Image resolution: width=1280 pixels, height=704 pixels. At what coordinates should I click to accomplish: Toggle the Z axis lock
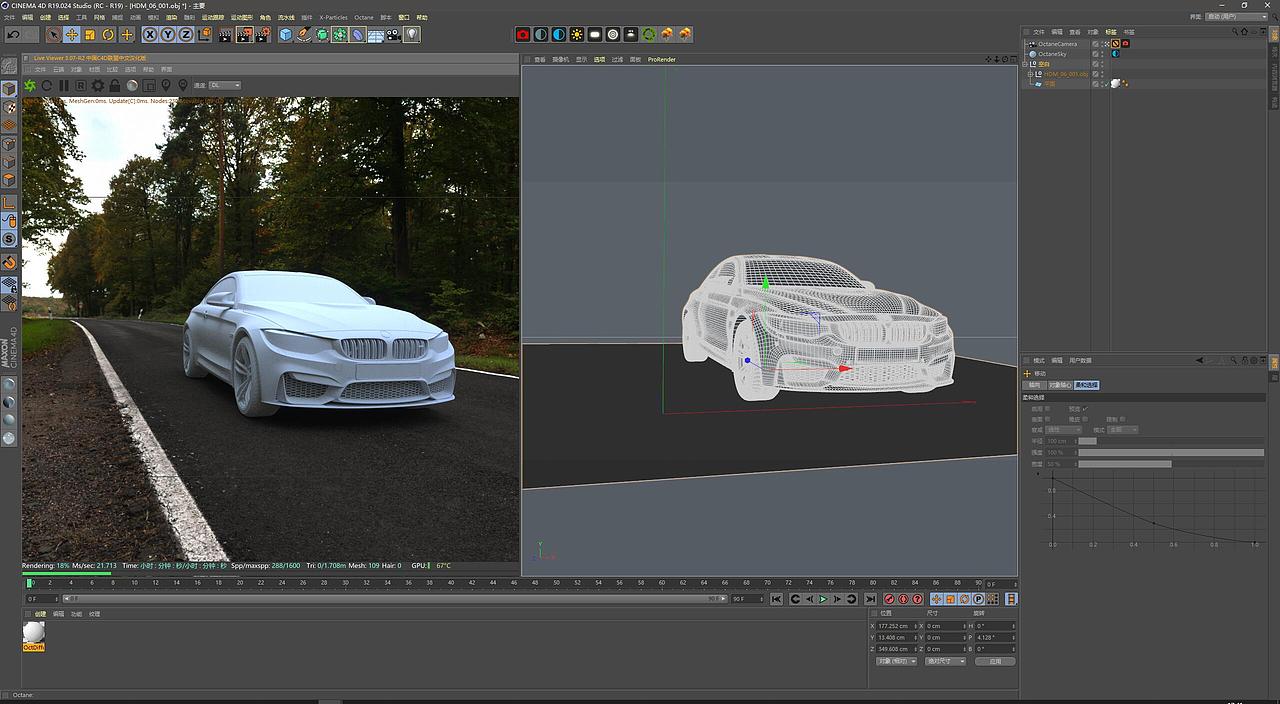pos(186,34)
